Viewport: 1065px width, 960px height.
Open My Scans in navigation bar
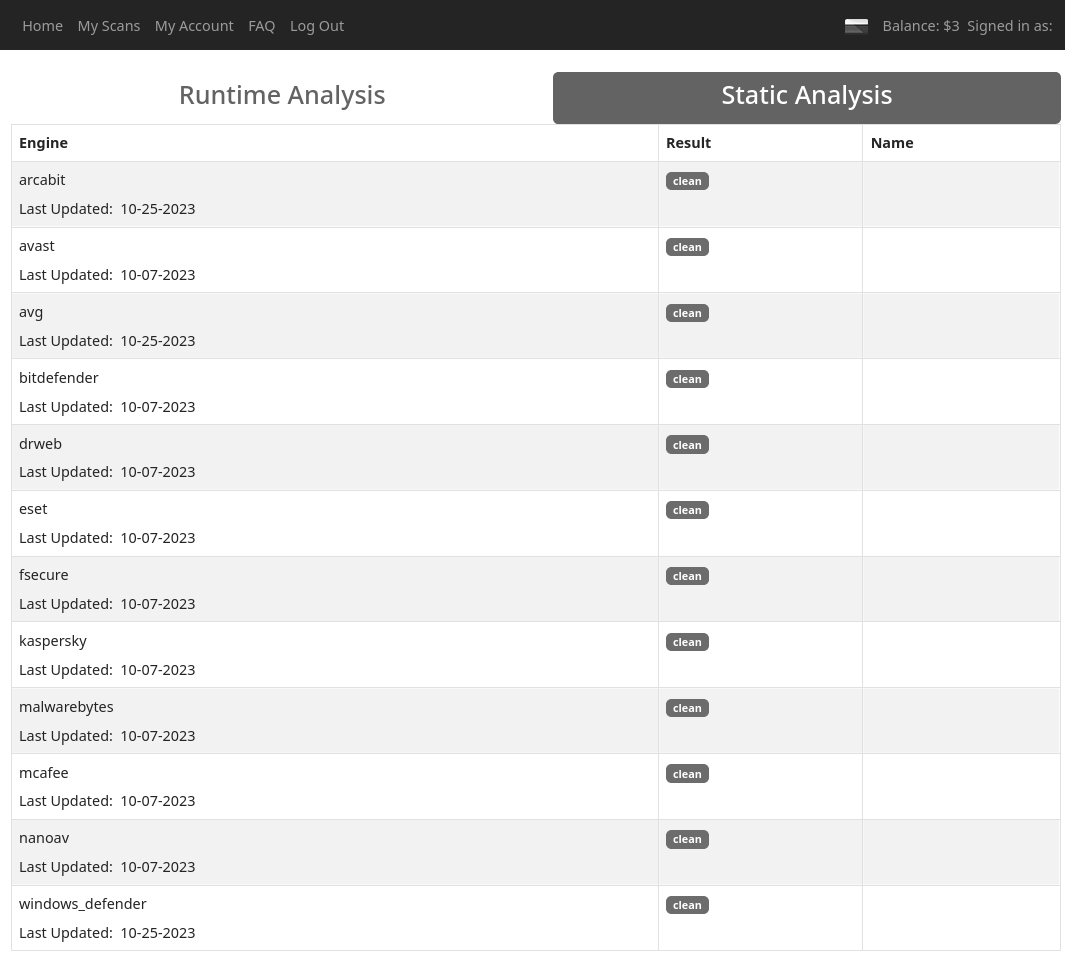coord(109,26)
